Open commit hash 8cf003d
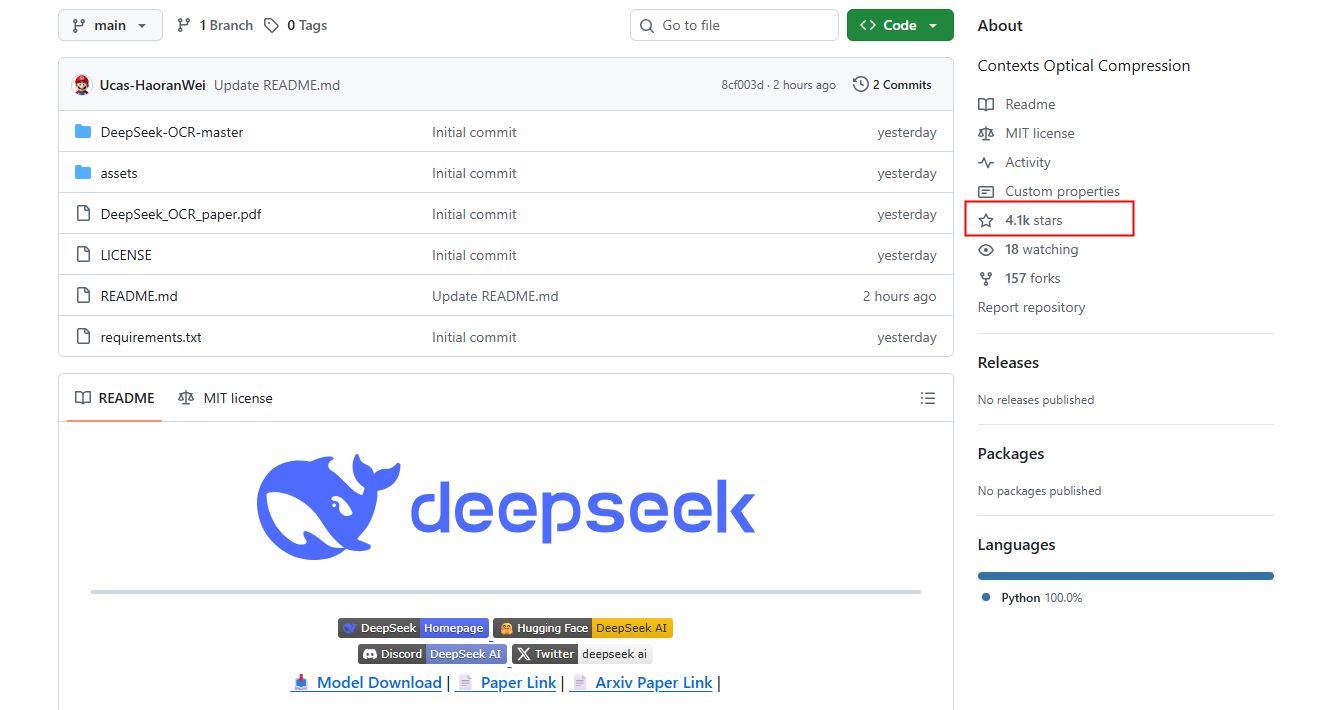 [x=742, y=85]
